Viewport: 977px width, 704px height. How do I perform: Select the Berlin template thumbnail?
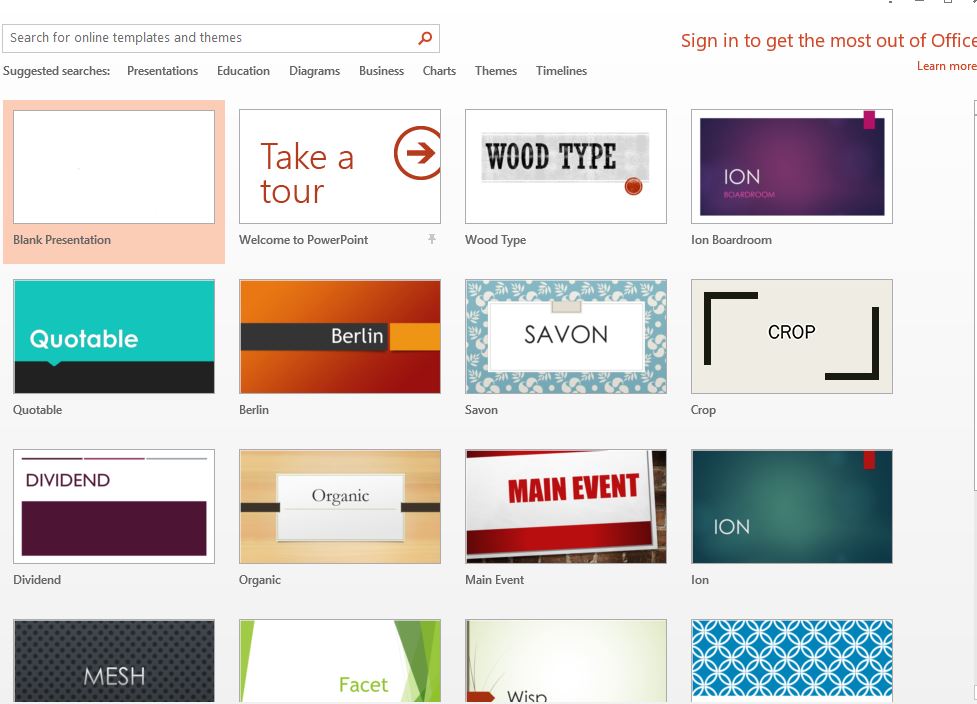[340, 336]
